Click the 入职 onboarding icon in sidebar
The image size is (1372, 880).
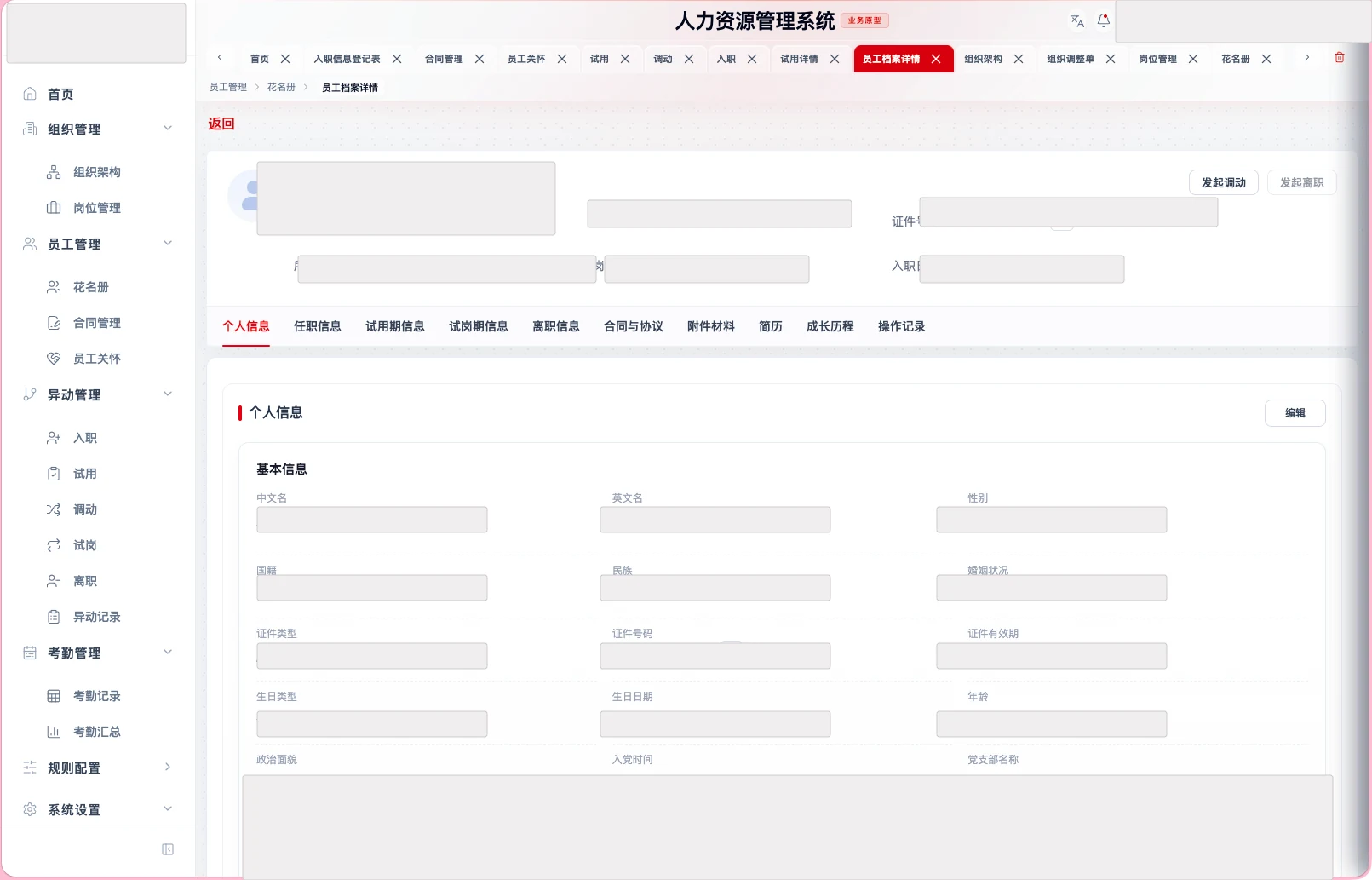click(54, 438)
